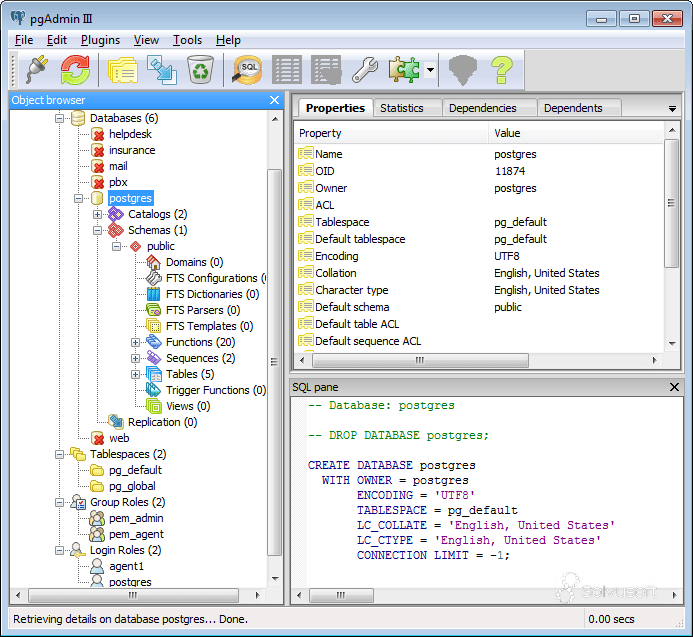Click the Drop object trash icon

(x=200, y=69)
